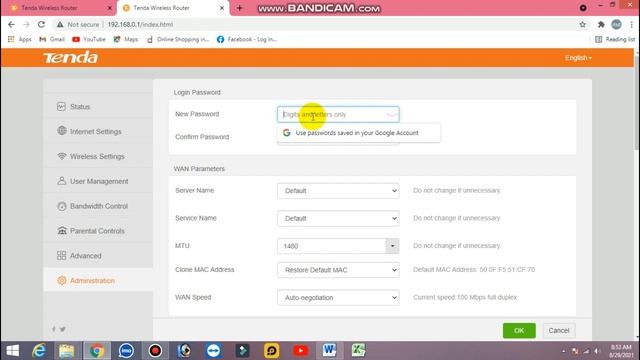
Task: Click the Facebook icon in sidebar footer
Action: tap(54, 329)
